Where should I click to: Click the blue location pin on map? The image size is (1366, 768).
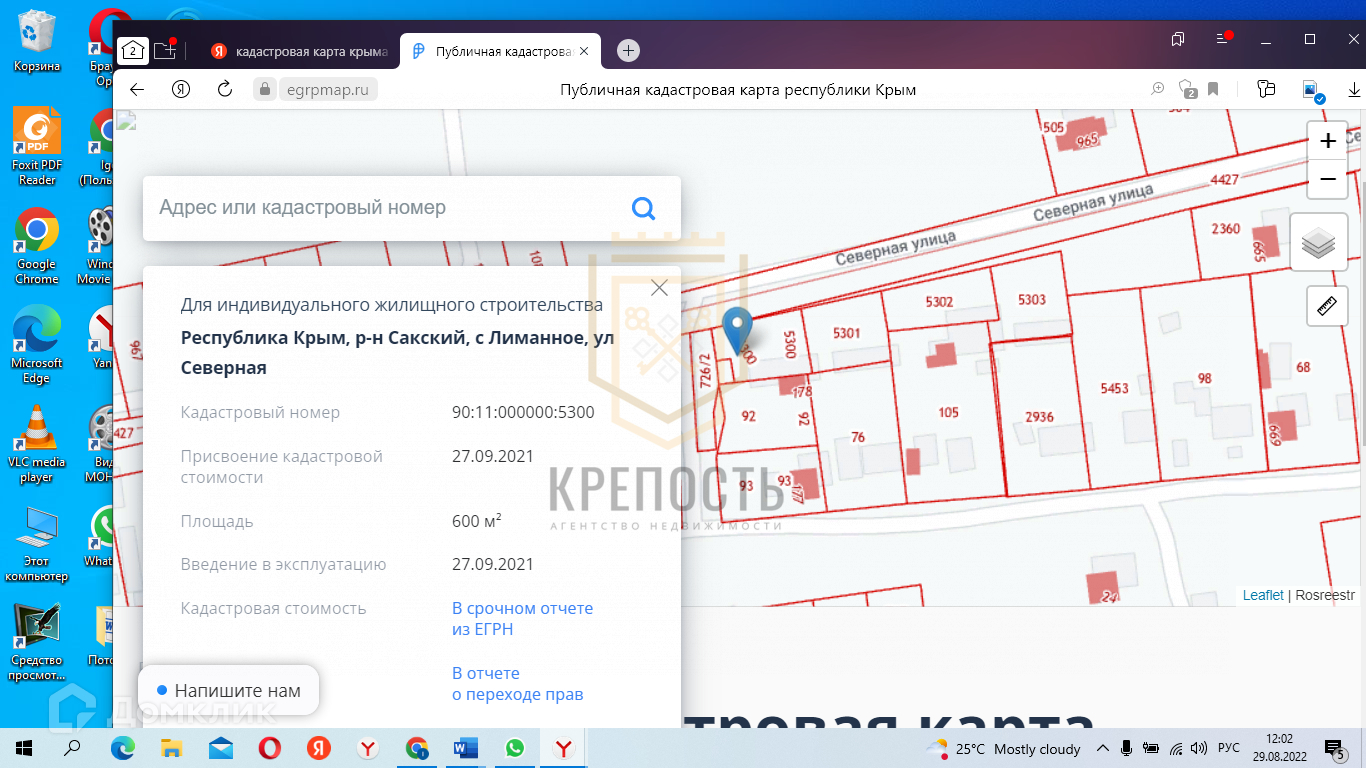click(x=737, y=330)
